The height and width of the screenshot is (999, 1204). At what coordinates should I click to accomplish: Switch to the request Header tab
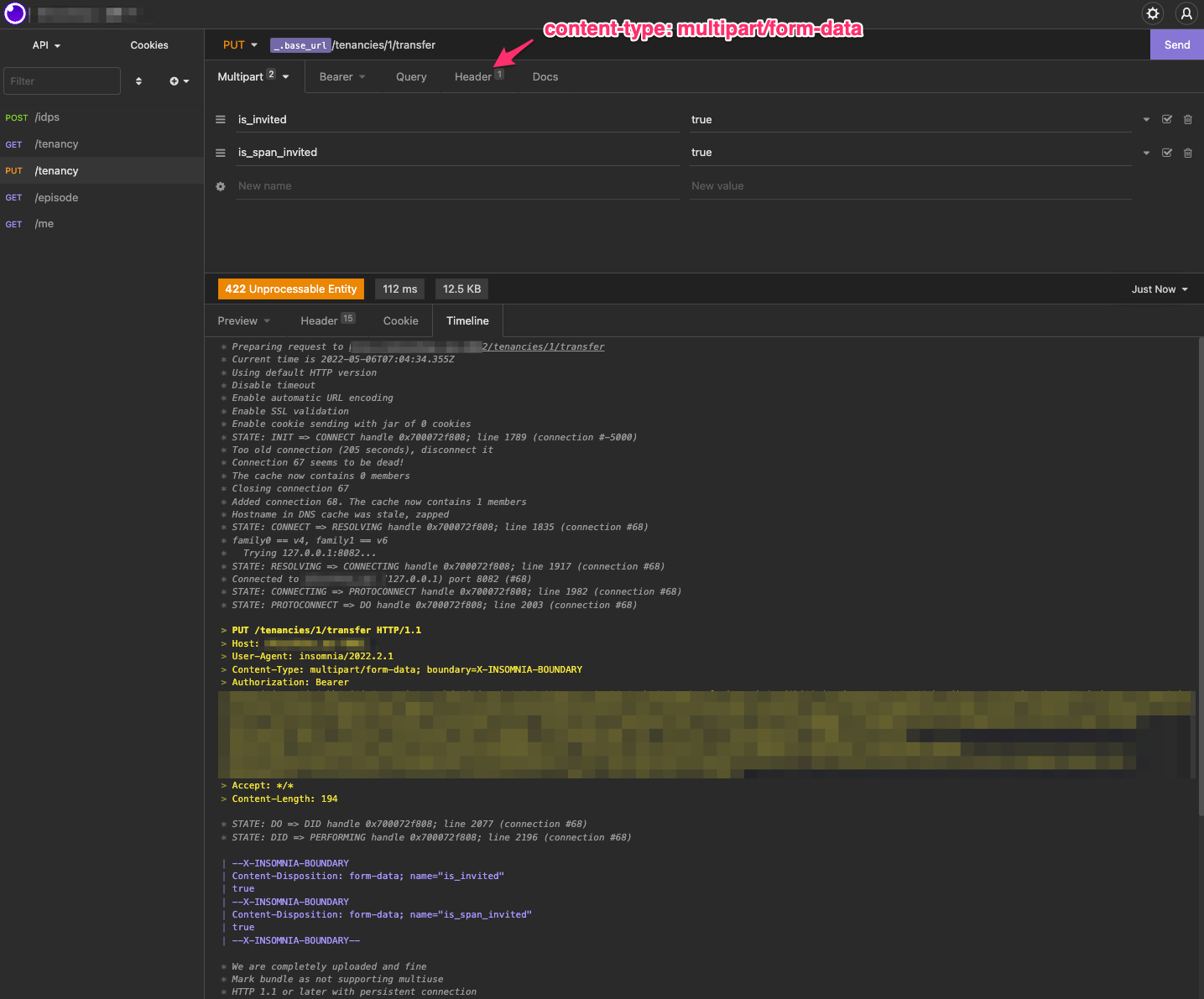point(479,77)
